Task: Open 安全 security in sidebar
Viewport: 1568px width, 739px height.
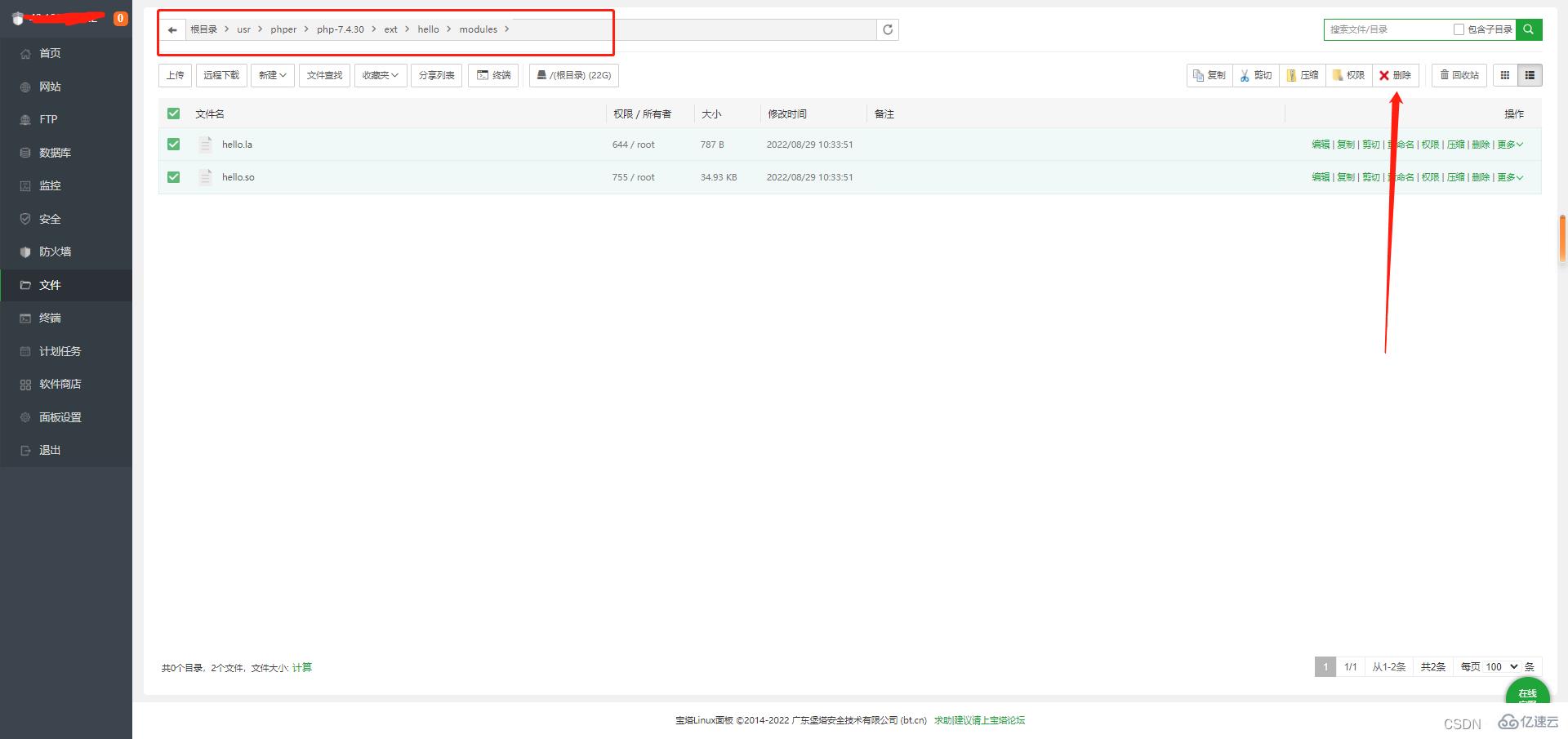Action: point(66,219)
